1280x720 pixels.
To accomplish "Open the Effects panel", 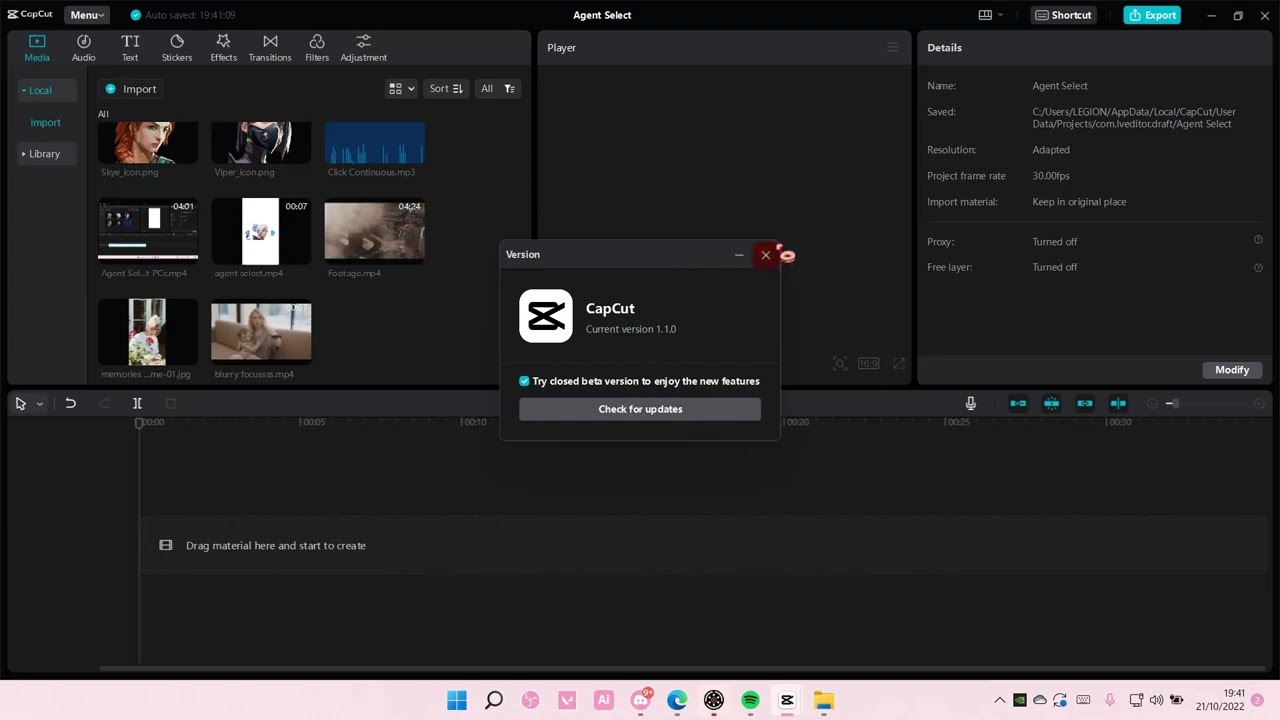I will pos(223,47).
